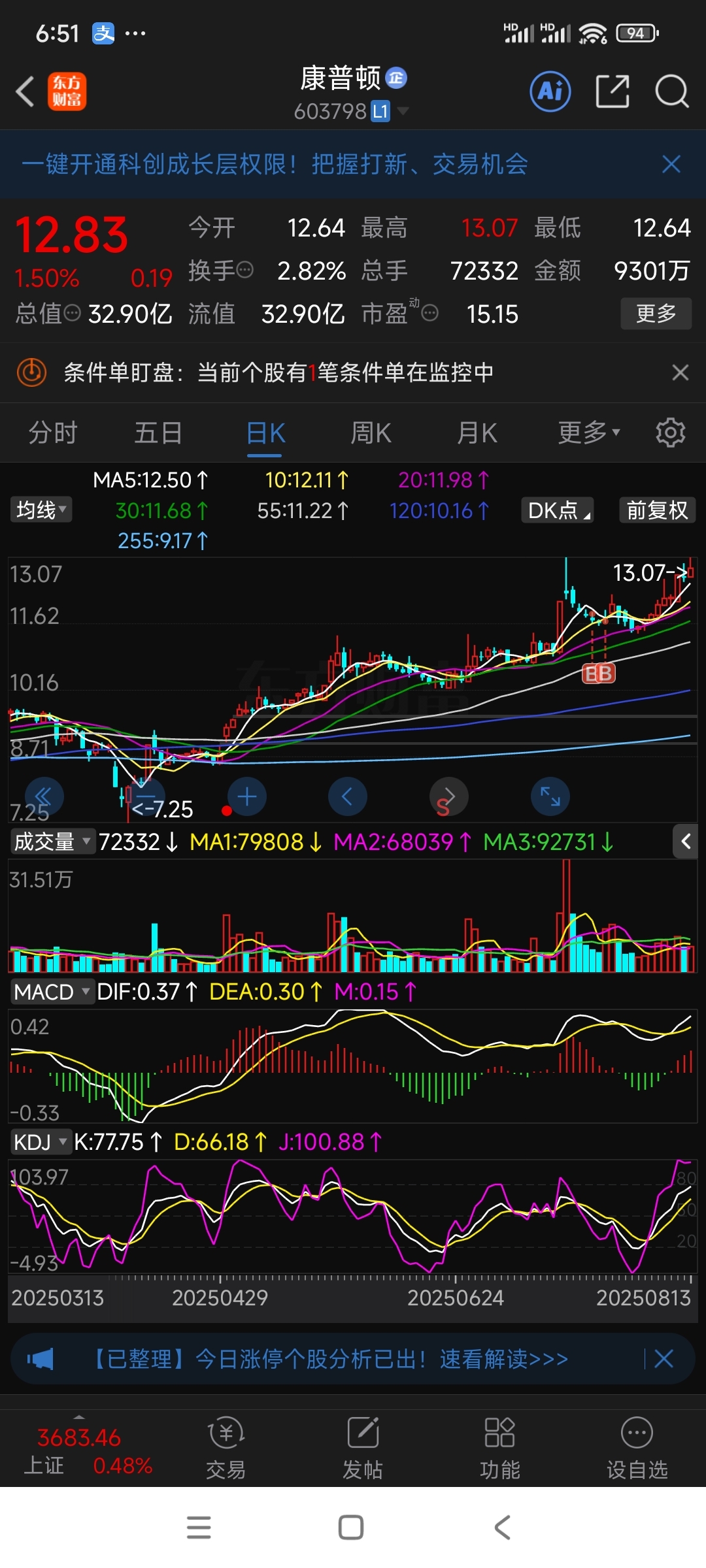Move chart left with left arrow button
The image size is (706, 1568).
348,796
